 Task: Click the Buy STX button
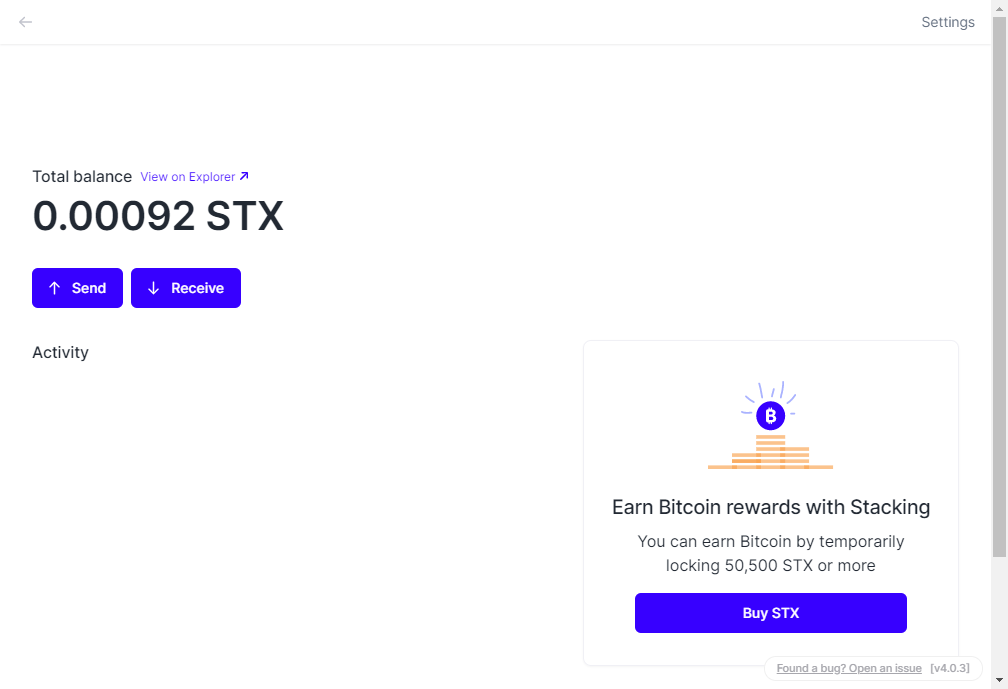coord(770,613)
